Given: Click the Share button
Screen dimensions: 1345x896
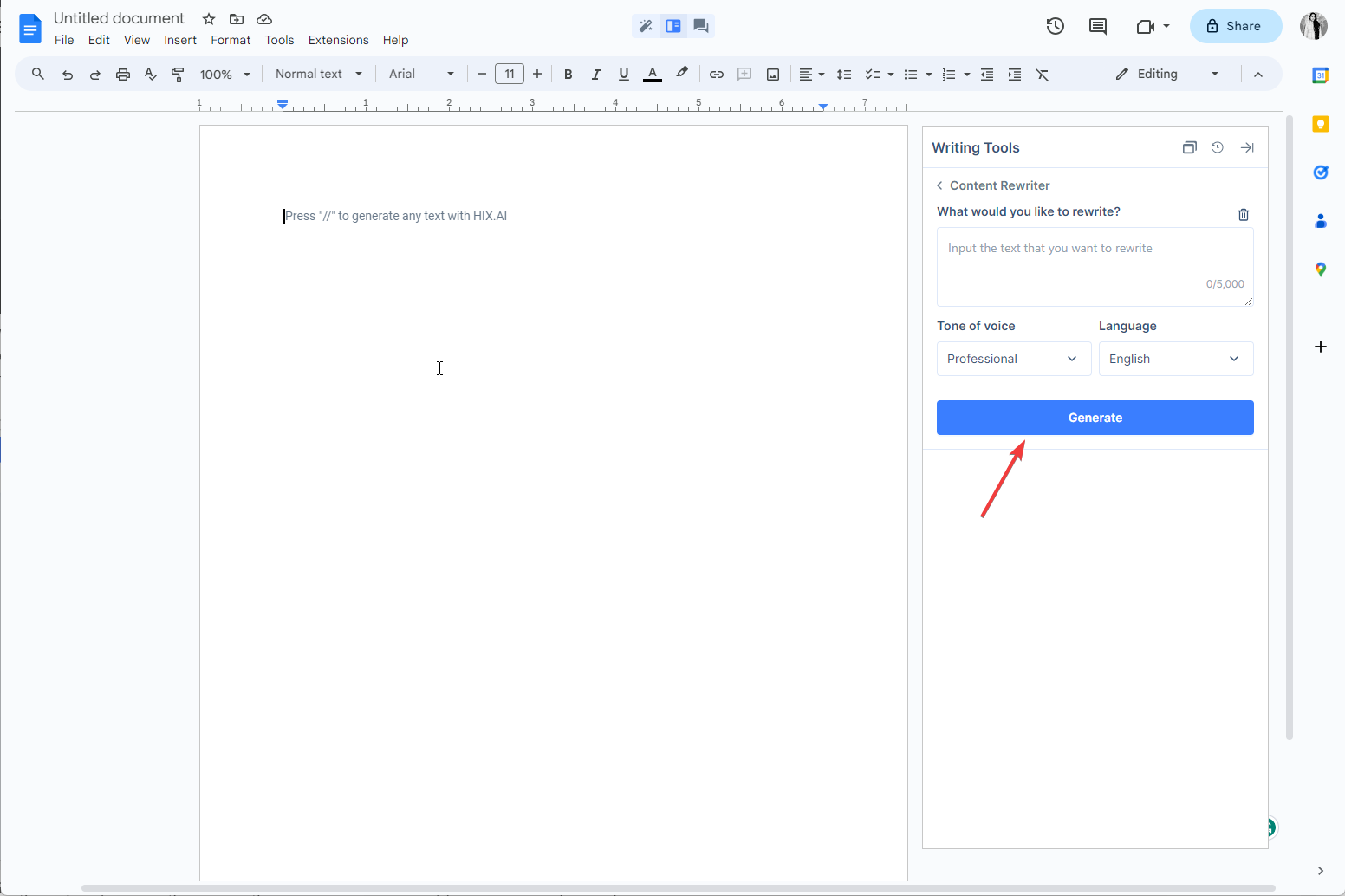Looking at the screenshot, I should [1235, 26].
